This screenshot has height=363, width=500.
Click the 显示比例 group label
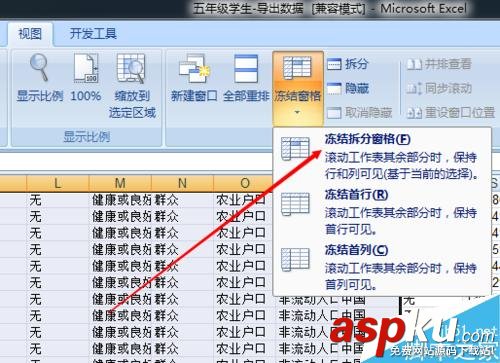coord(87,137)
